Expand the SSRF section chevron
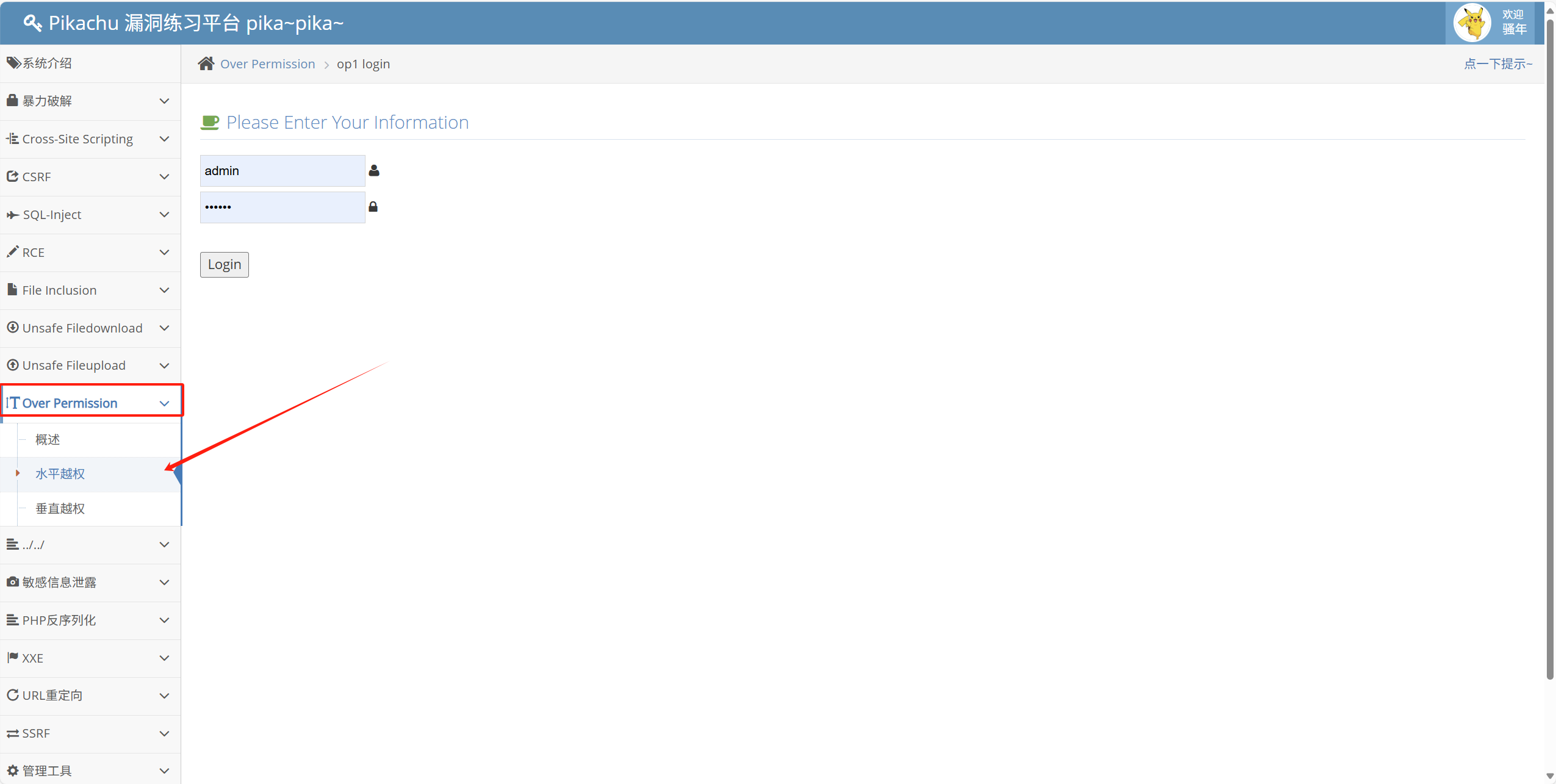This screenshot has height=784, width=1556. tap(164, 733)
